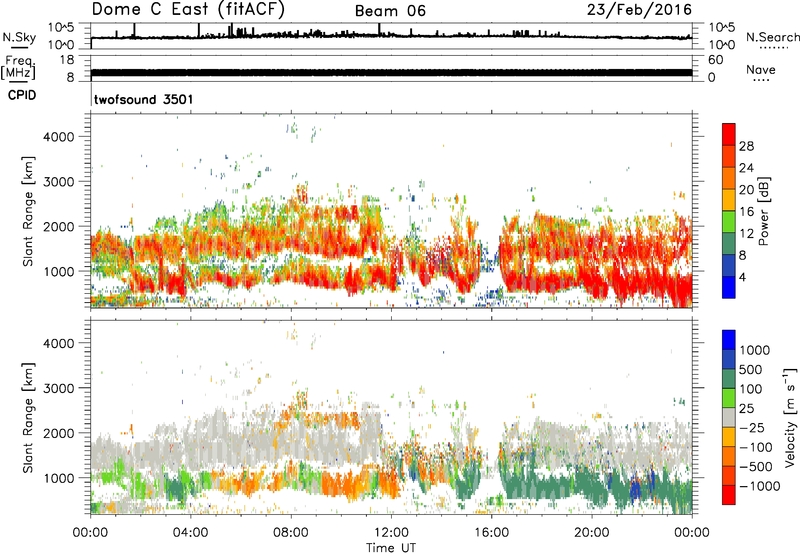800x554 pixels.
Task: Click the '12:00' time tick label
Action: click(391, 533)
